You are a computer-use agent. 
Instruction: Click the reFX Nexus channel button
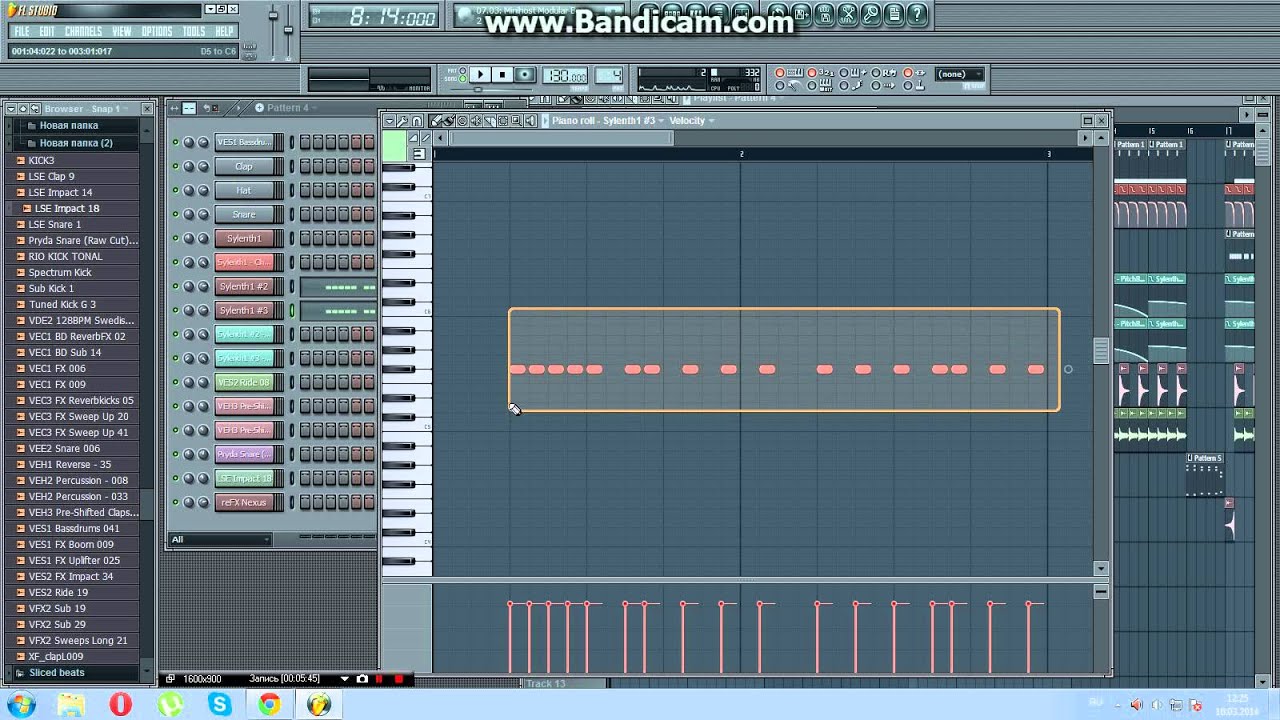pyautogui.click(x=244, y=503)
